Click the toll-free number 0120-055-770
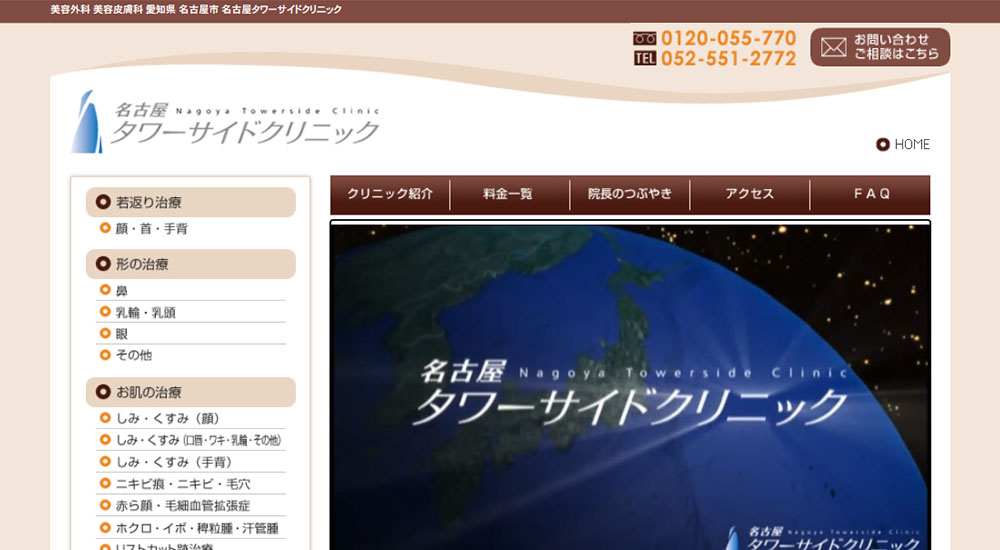Viewport: 1000px width, 550px height. tap(728, 38)
